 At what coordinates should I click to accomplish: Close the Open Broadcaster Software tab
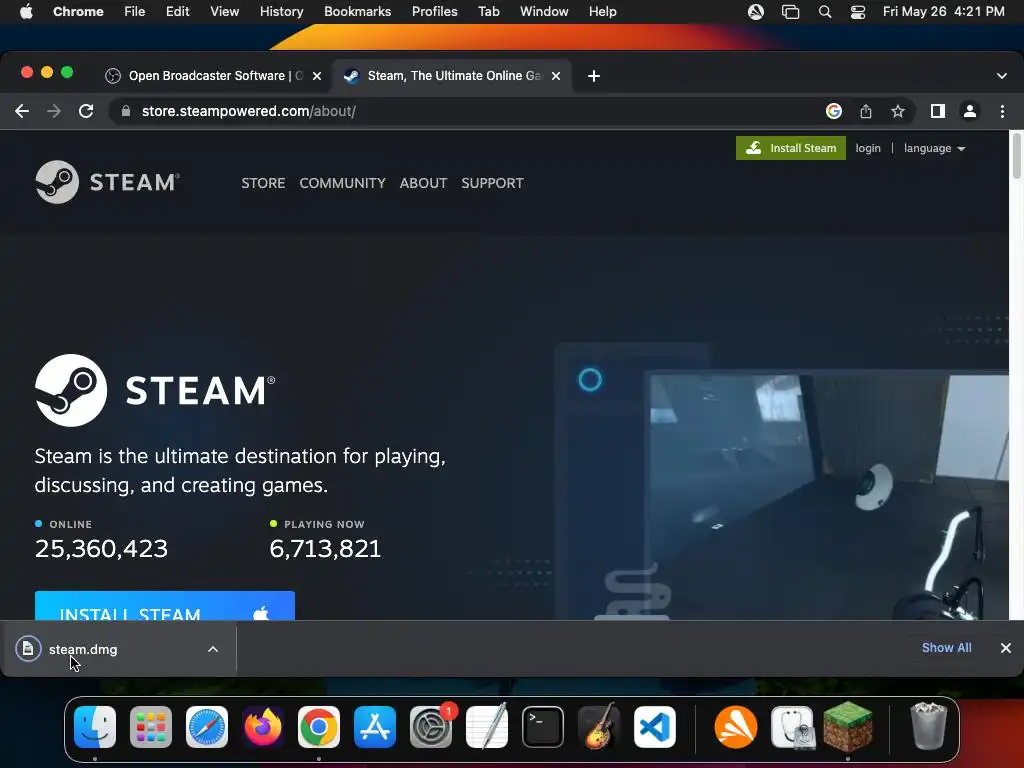[317, 76]
